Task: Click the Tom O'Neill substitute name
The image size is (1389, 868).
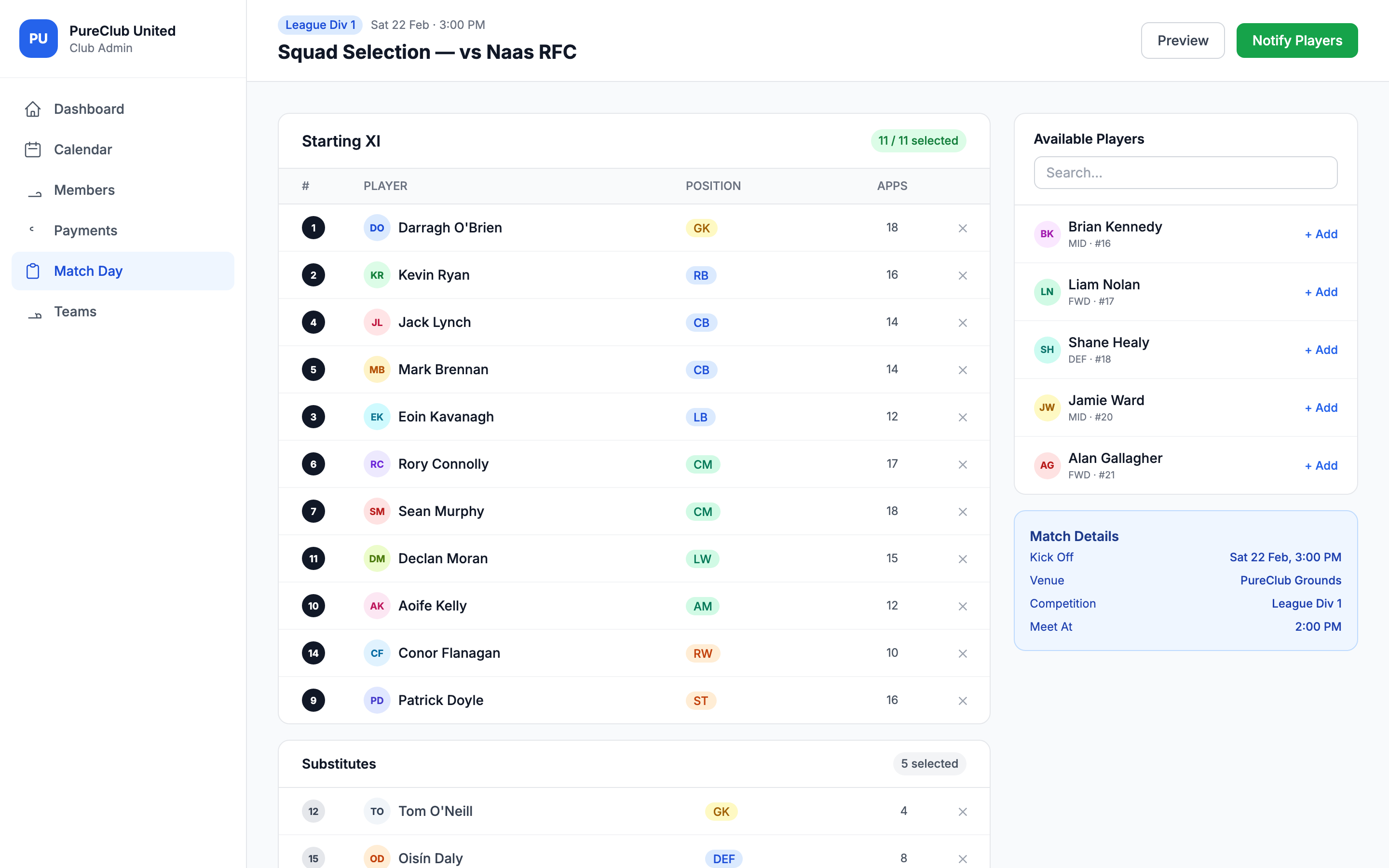Action: point(435,811)
